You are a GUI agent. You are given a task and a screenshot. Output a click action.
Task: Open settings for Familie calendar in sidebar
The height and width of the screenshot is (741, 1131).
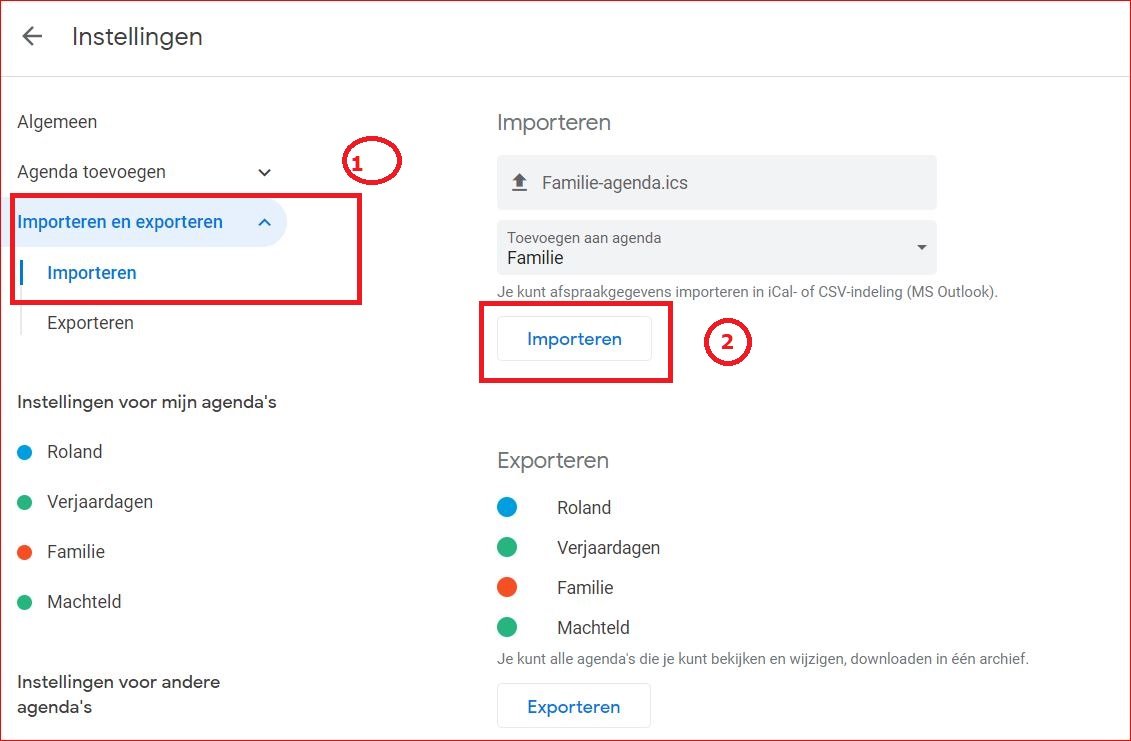click(x=76, y=552)
